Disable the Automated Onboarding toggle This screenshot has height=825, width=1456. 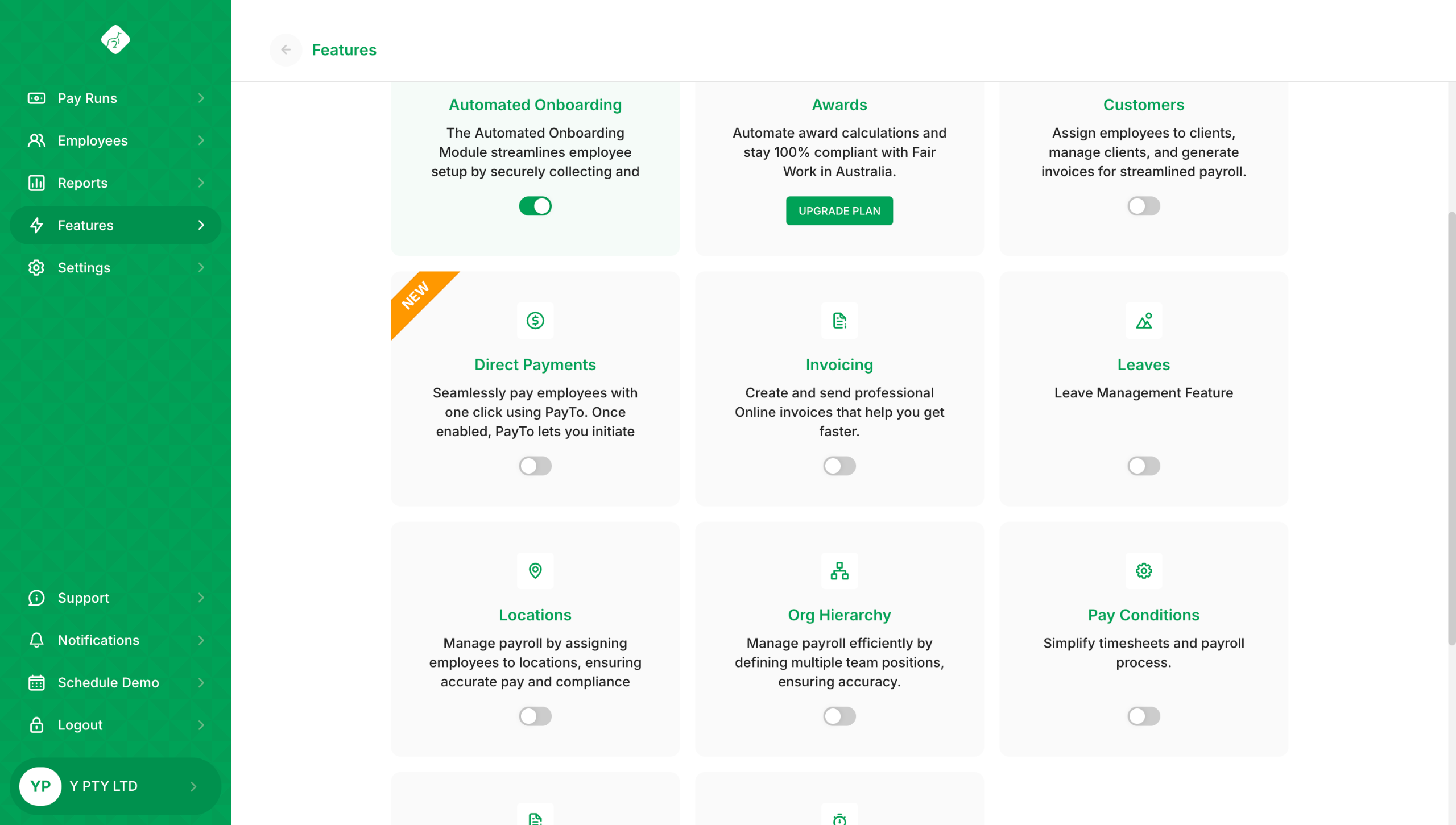pos(535,206)
